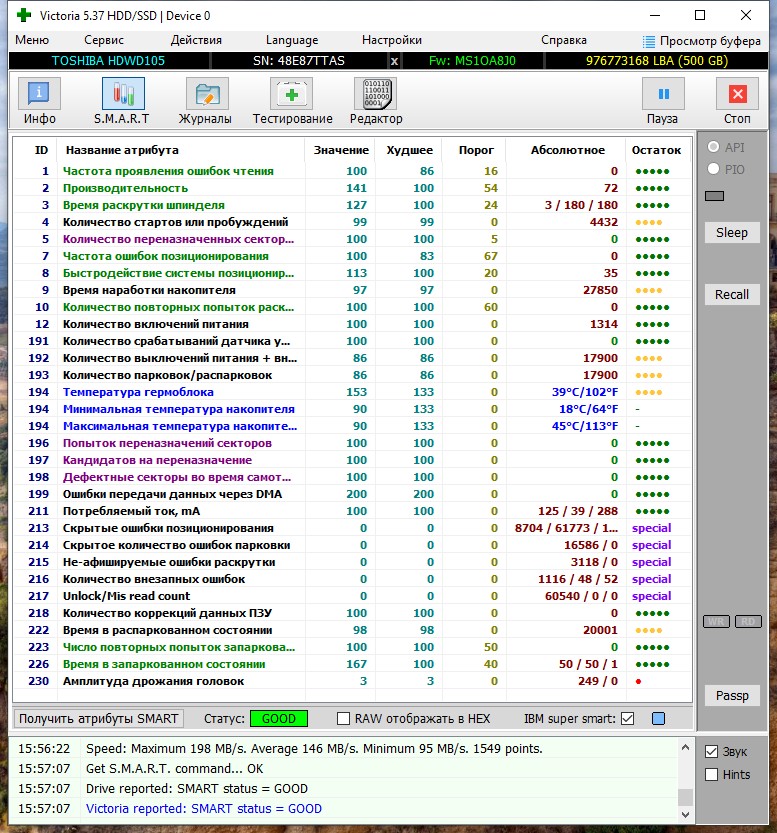Screen dimensions: 777x833
Task: Select row Количество включений питания
Action: [353, 324]
